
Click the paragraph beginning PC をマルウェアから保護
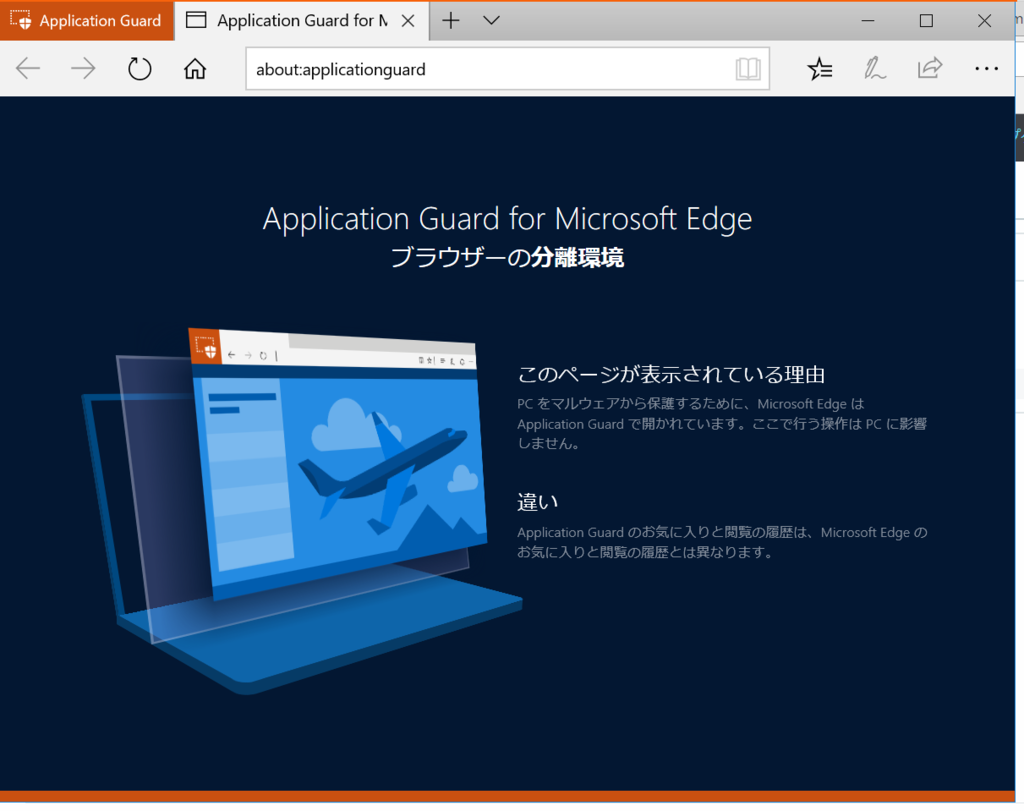pyautogui.click(x=722, y=424)
